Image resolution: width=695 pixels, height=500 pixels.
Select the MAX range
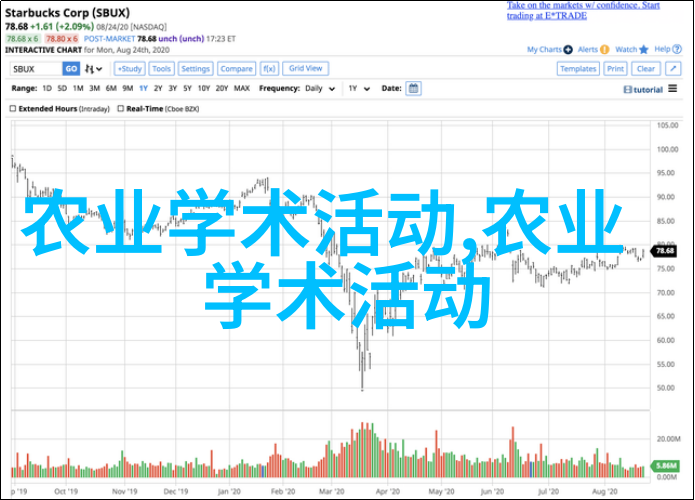point(242,88)
